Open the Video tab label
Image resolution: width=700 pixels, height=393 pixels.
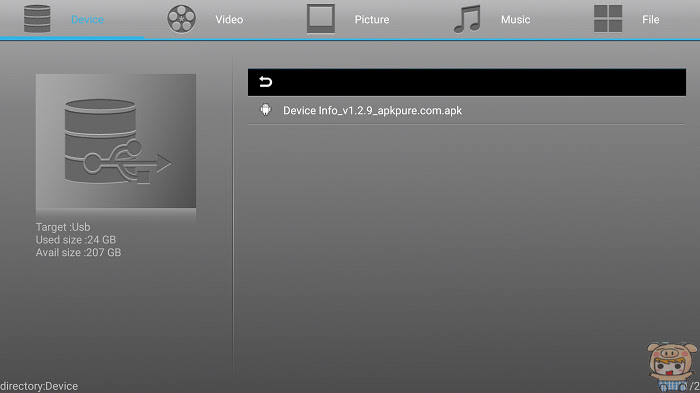click(x=229, y=20)
